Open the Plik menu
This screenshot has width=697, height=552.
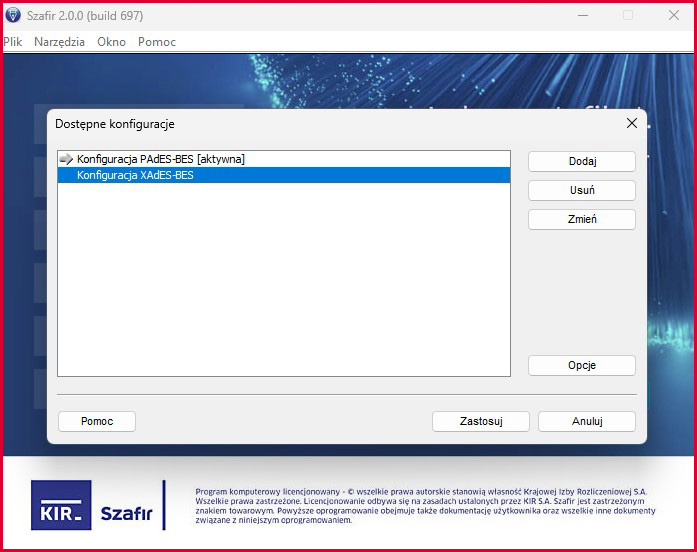pos(12,42)
